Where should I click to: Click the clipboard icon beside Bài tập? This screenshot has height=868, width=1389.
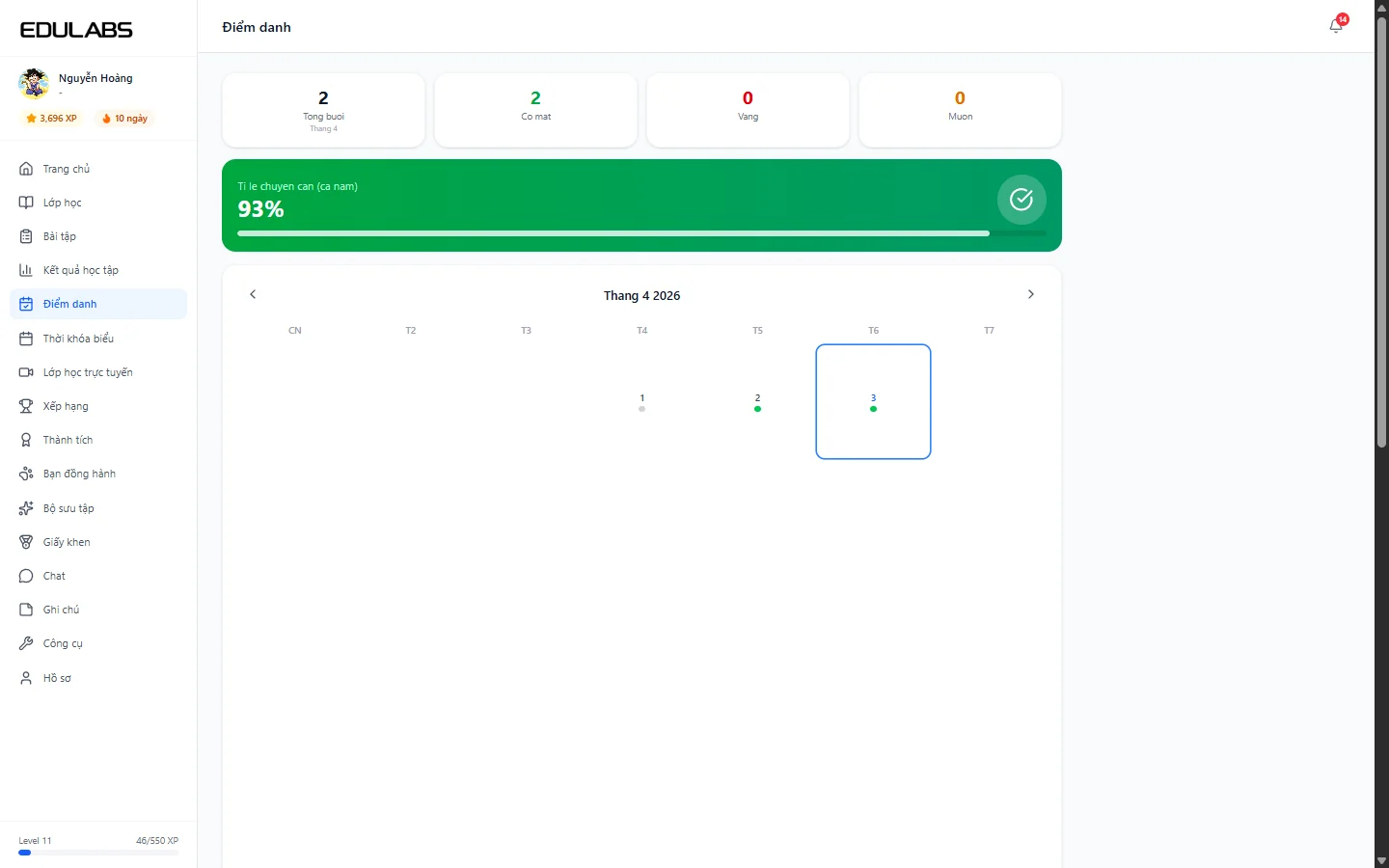point(26,236)
